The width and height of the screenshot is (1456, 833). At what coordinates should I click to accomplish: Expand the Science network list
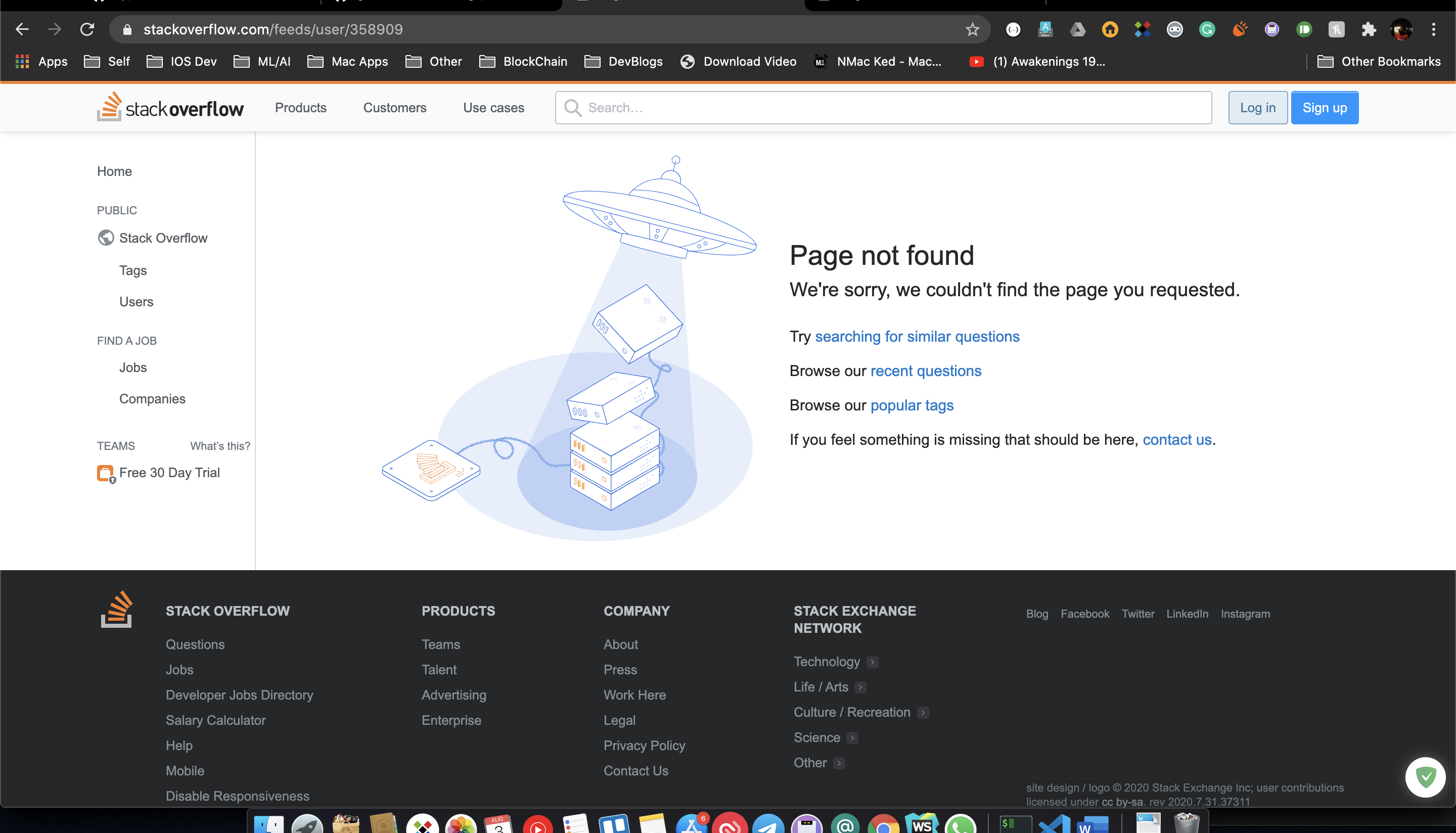[x=852, y=738]
